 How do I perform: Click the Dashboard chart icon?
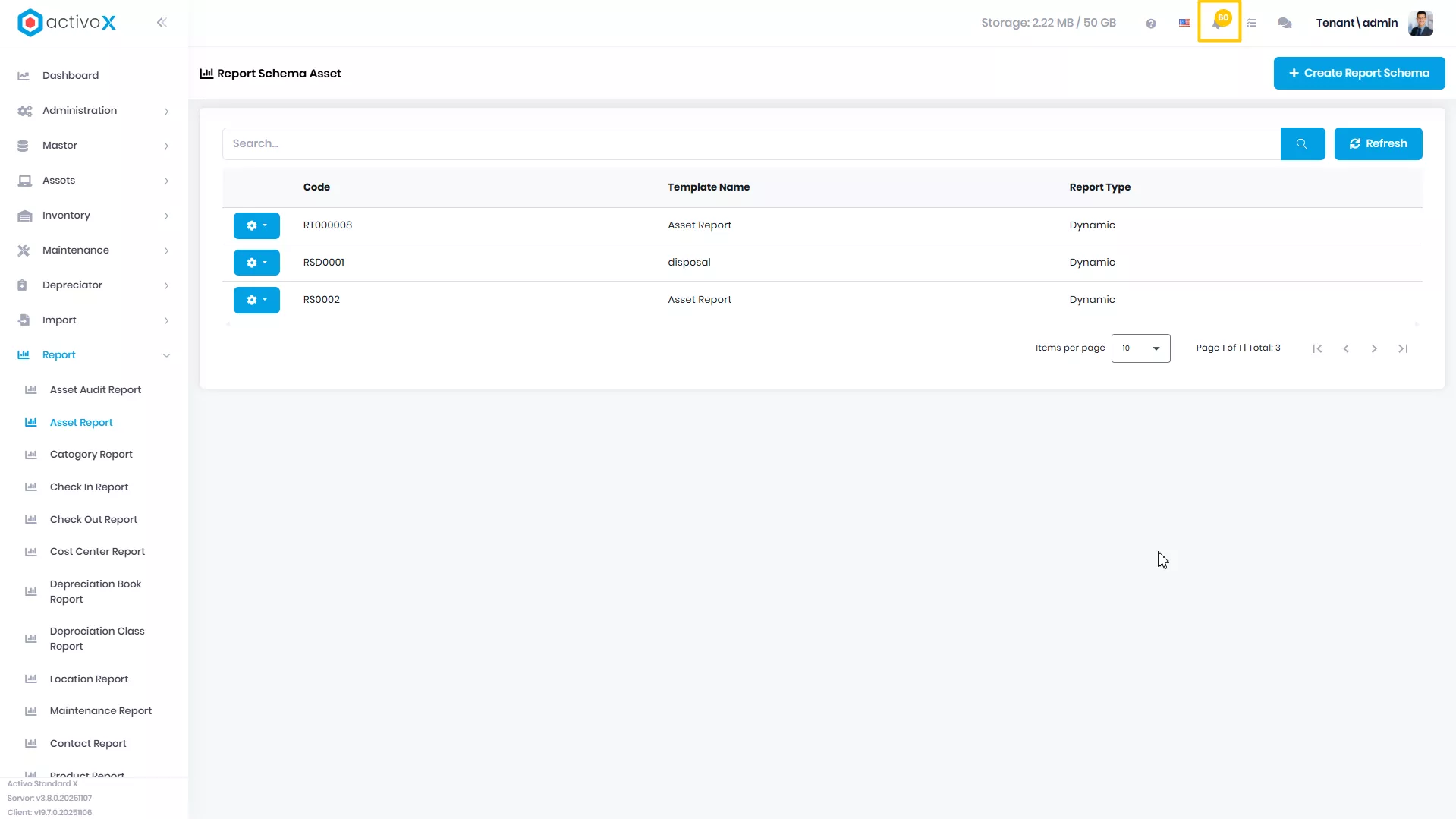point(24,76)
